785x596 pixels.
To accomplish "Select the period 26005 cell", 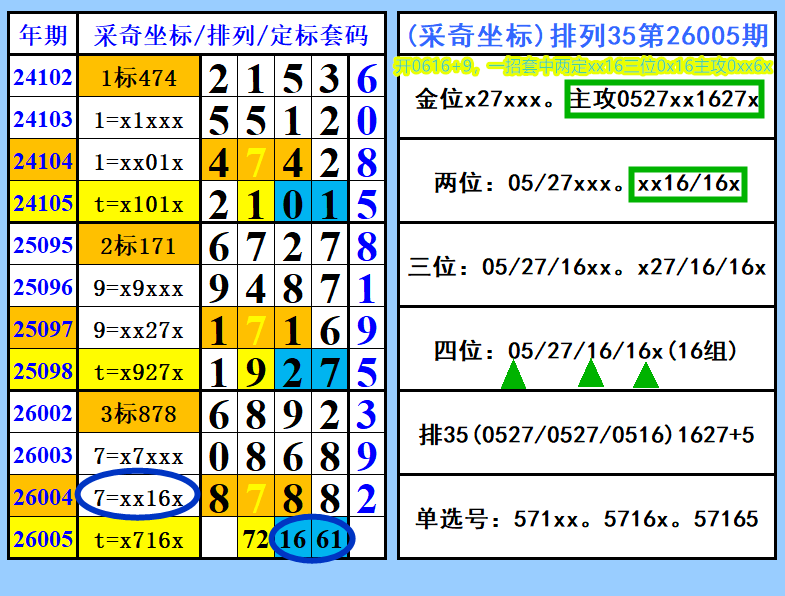I will coord(43,539).
